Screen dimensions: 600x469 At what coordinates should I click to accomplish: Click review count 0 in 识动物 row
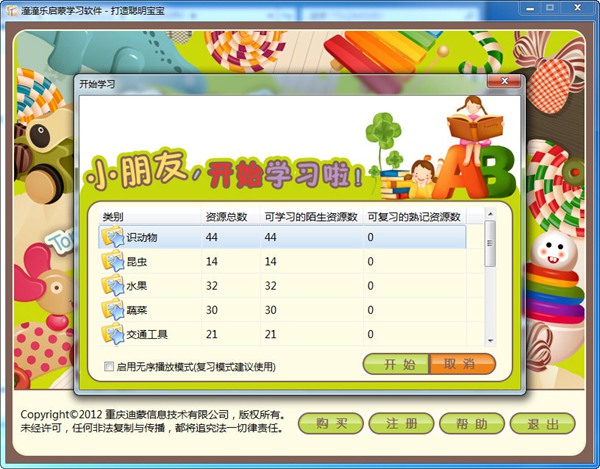point(370,237)
